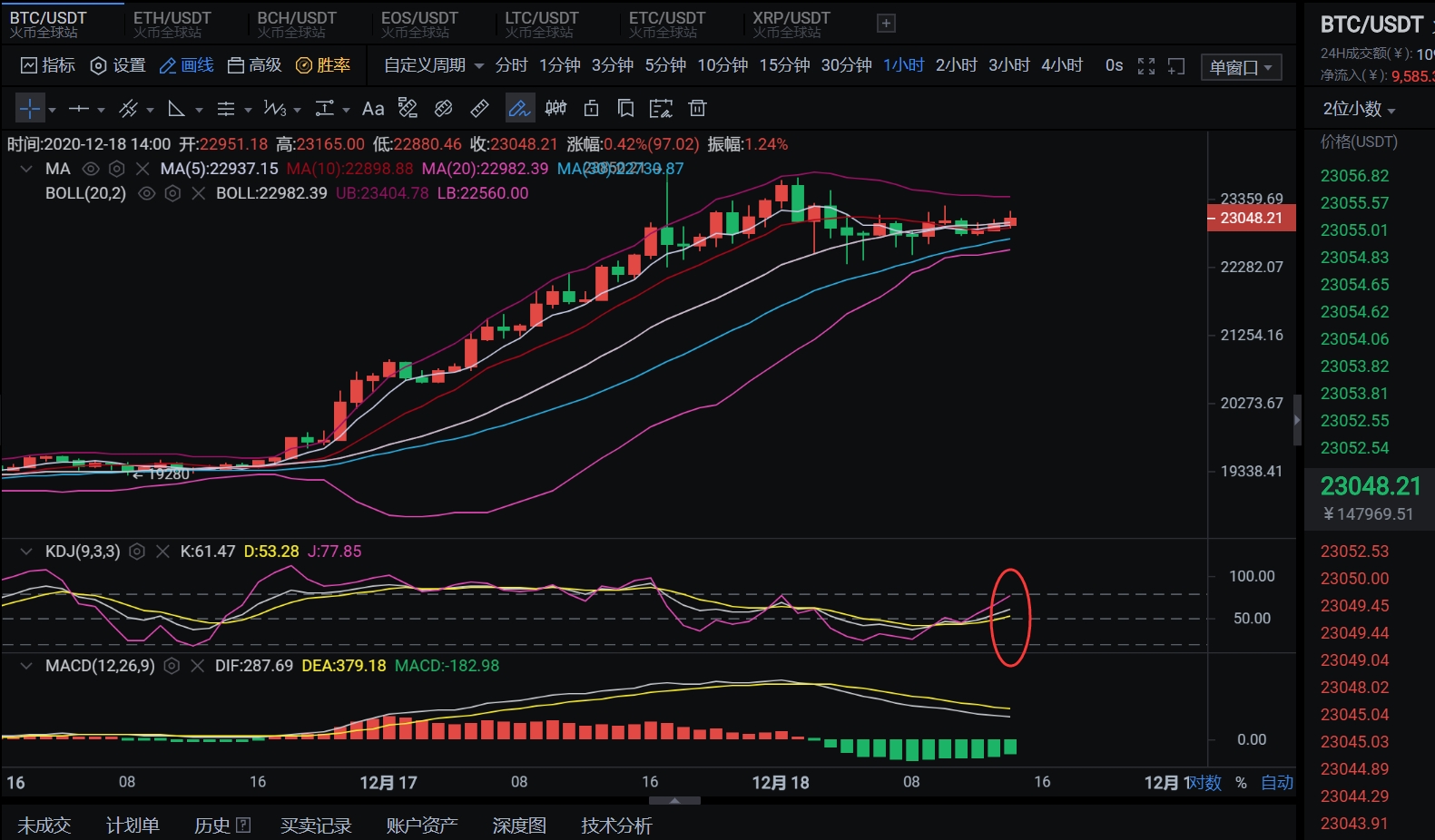Switch to the ETH/USDT tab
This screenshot has height=840, width=1435.
tap(172, 24)
